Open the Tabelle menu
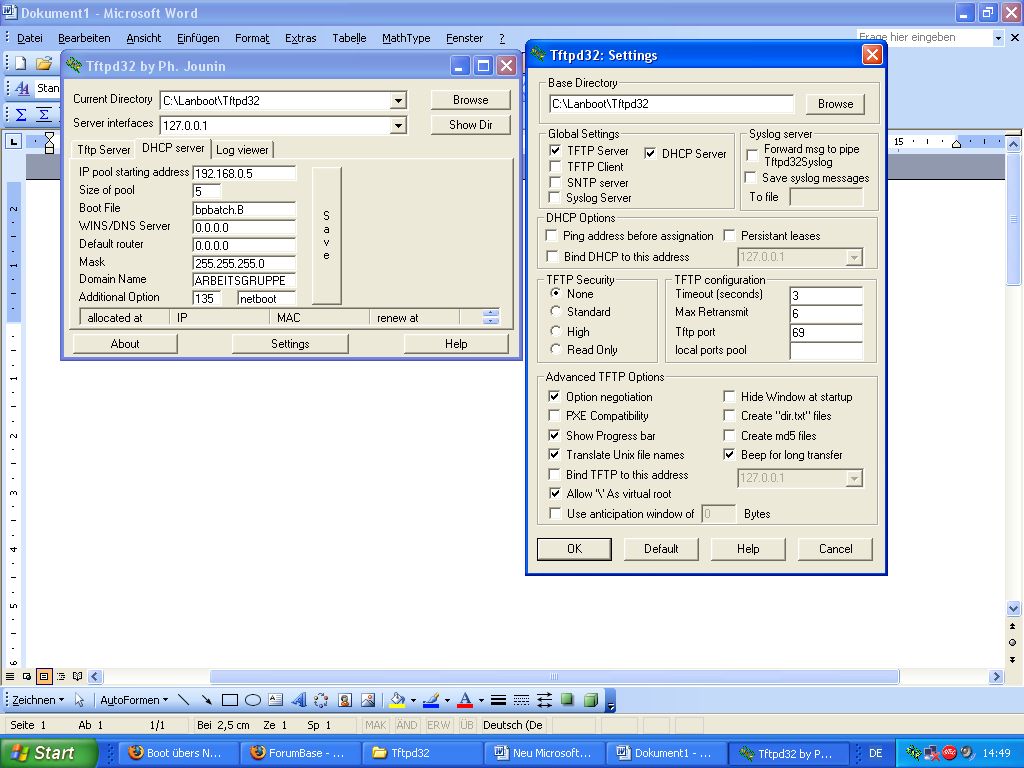Screen dimensions: 1024x768 pyautogui.click(x=349, y=38)
